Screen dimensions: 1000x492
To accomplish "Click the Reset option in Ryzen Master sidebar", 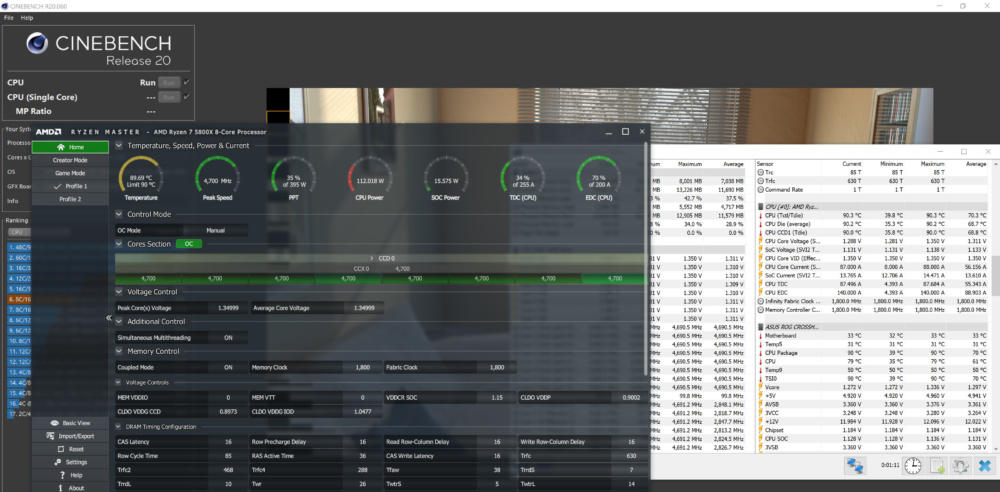I will pyautogui.click(x=70, y=449).
